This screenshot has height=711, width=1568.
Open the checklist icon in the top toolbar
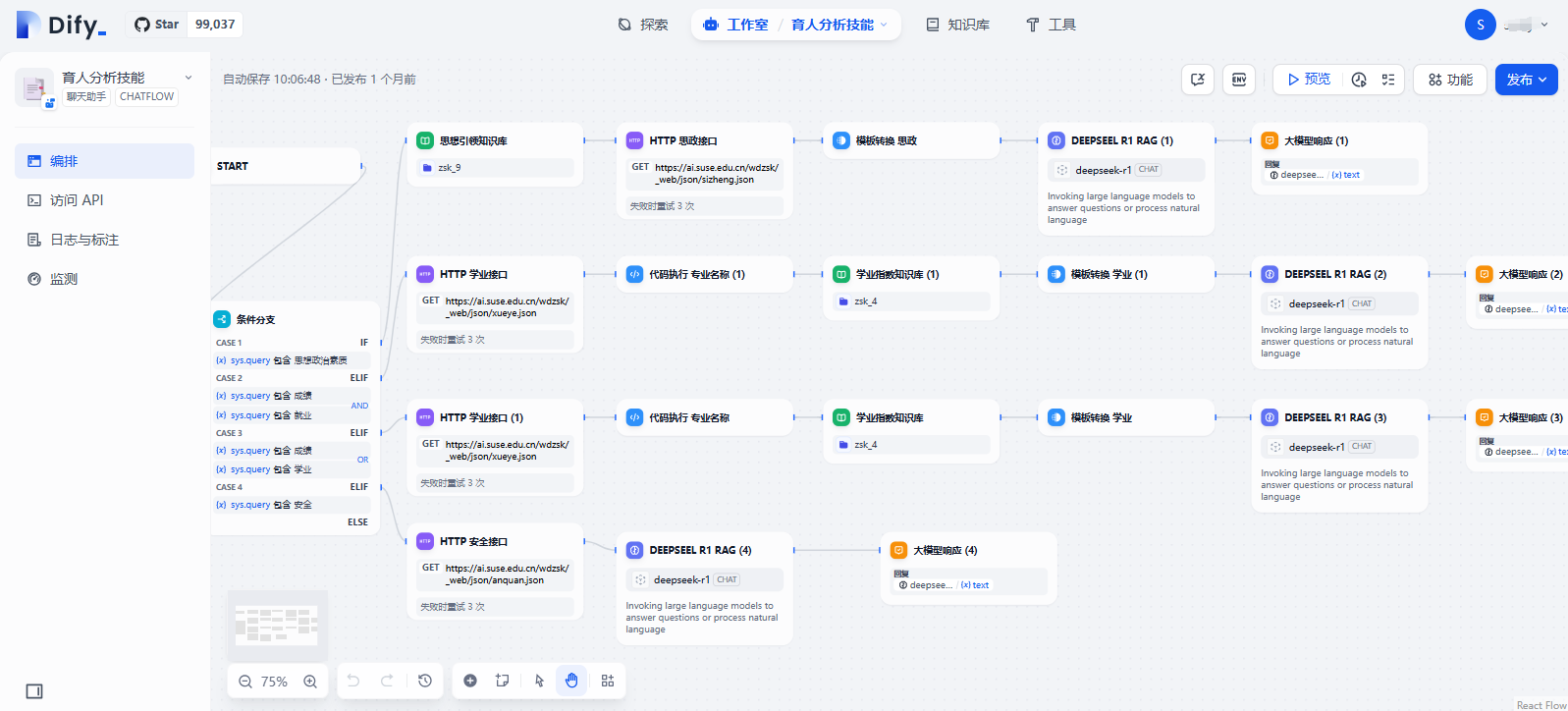point(1388,80)
